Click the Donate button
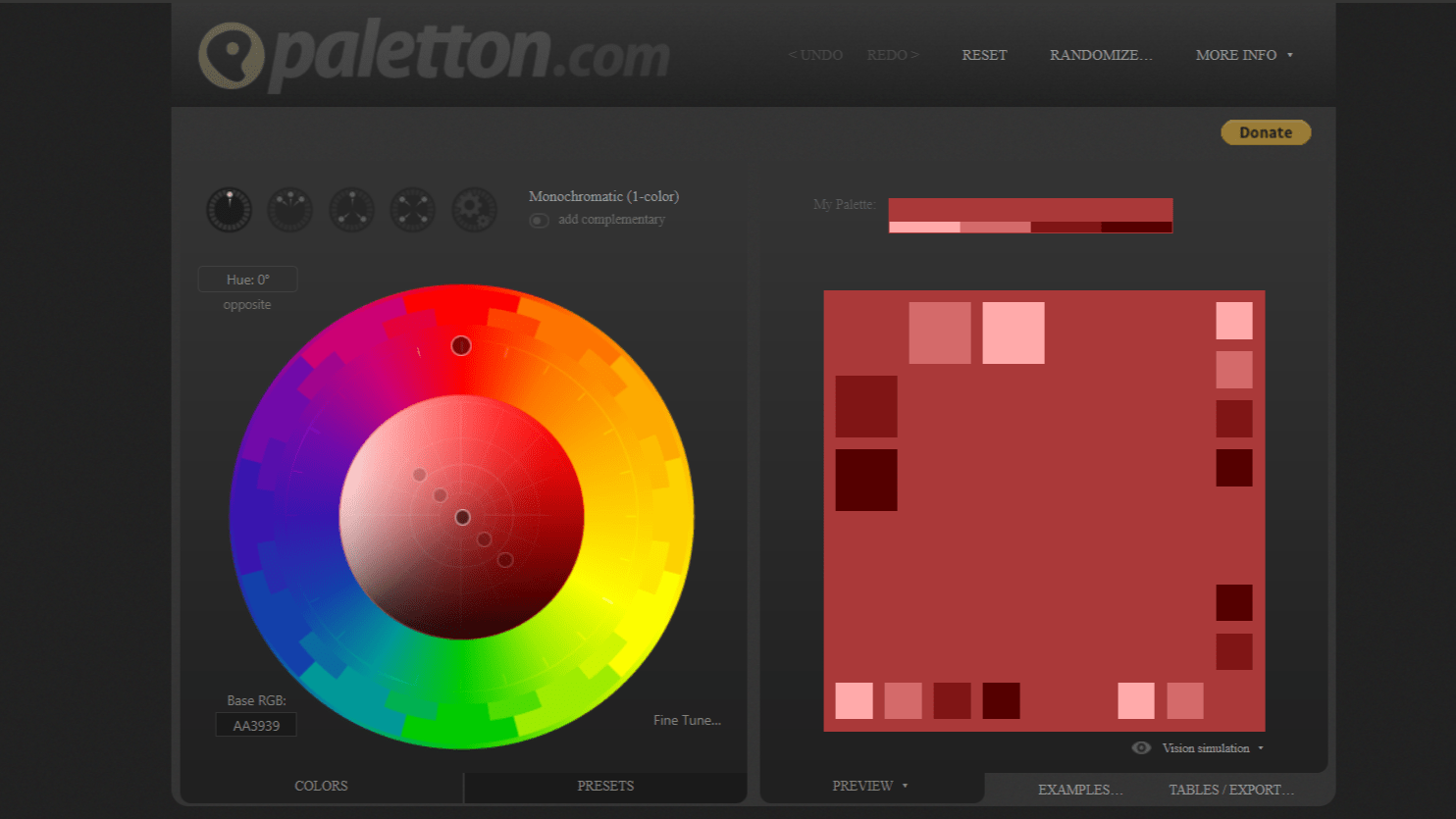 click(1266, 132)
